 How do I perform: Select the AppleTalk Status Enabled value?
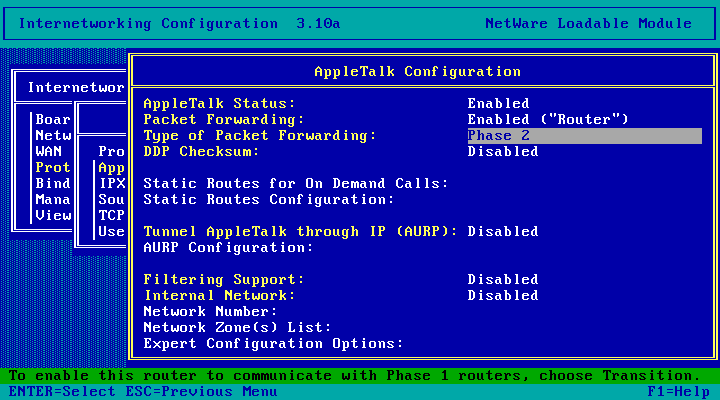[498, 103]
